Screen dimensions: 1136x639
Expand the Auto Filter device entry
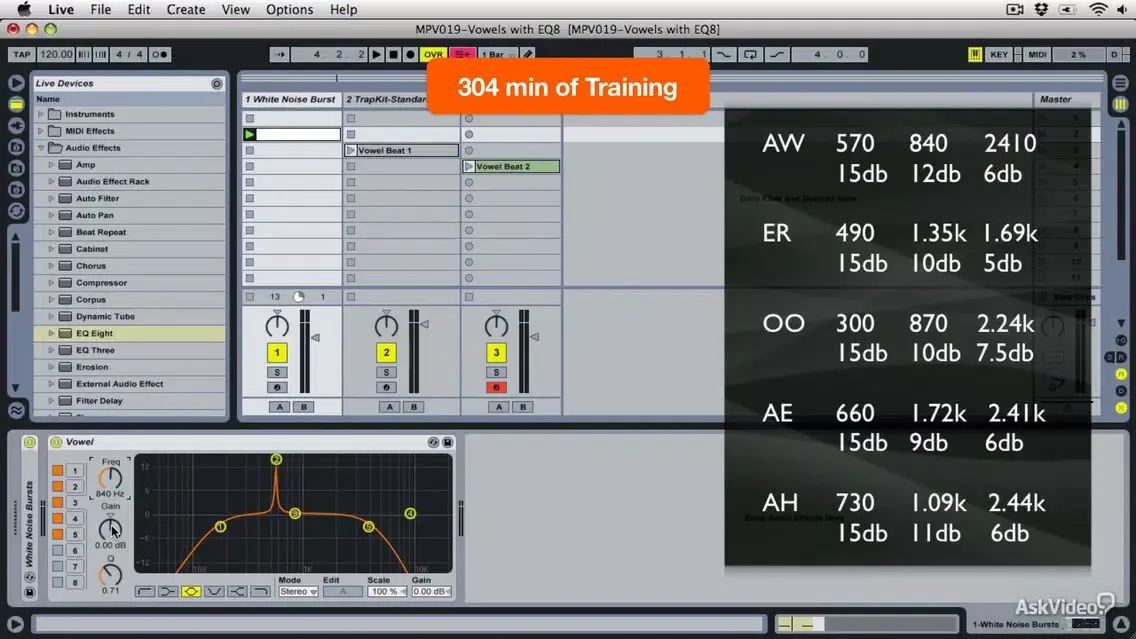pos(51,199)
